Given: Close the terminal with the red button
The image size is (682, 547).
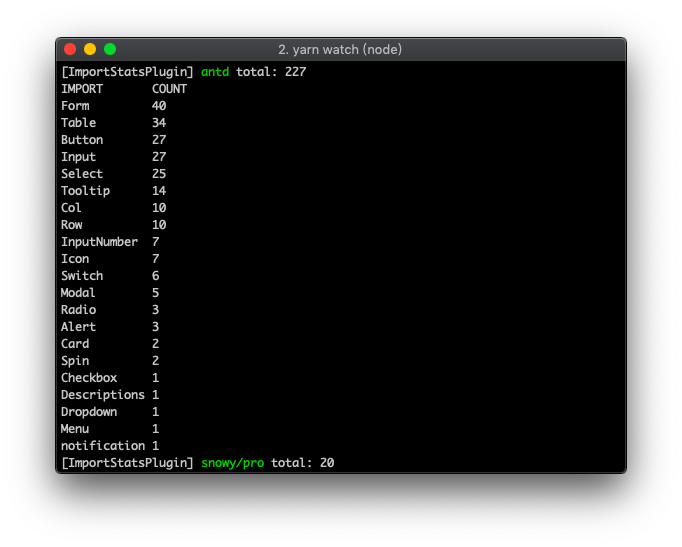Looking at the screenshot, I should pyautogui.click(x=70, y=49).
